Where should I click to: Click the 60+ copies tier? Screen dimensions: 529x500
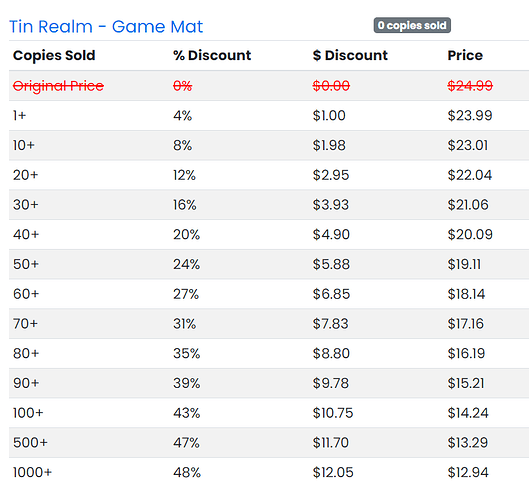[26, 294]
